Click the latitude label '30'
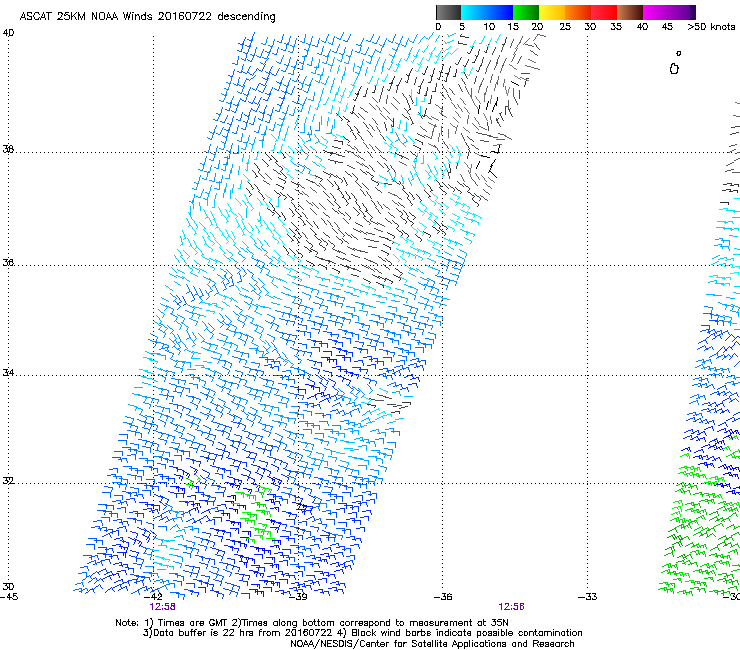Screen dimensions: 740x650 click(x=8, y=586)
